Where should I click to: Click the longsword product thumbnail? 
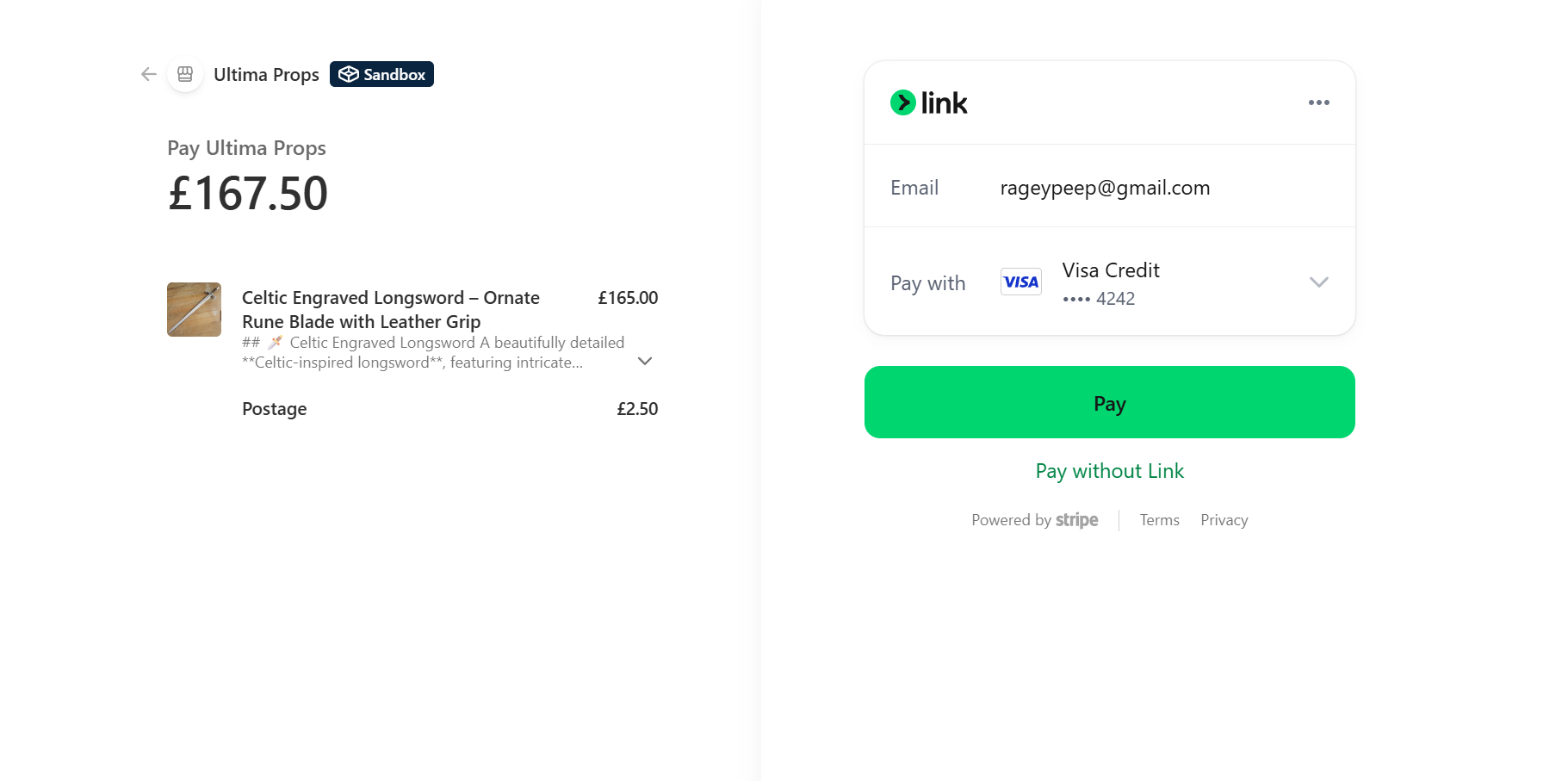tap(194, 309)
